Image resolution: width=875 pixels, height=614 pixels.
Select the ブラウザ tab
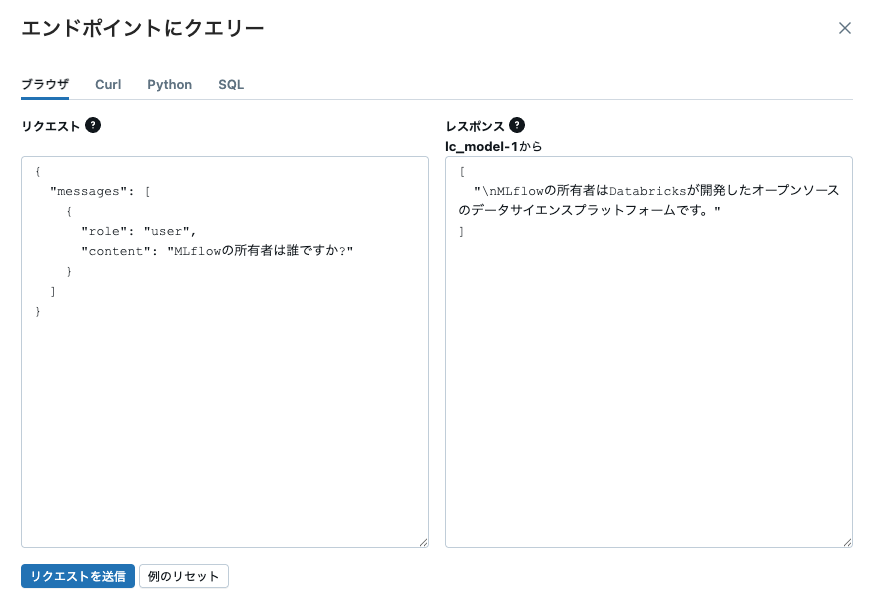click(x=44, y=85)
